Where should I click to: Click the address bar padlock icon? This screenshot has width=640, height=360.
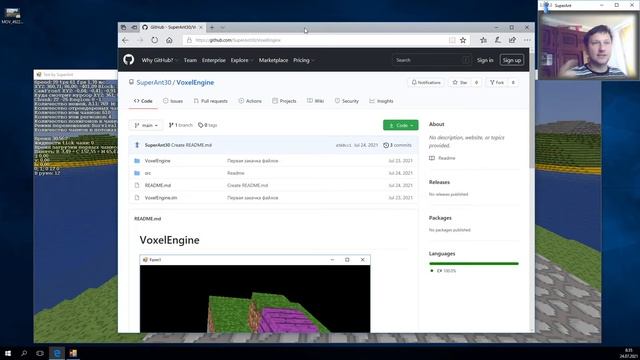[x=189, y=40]
